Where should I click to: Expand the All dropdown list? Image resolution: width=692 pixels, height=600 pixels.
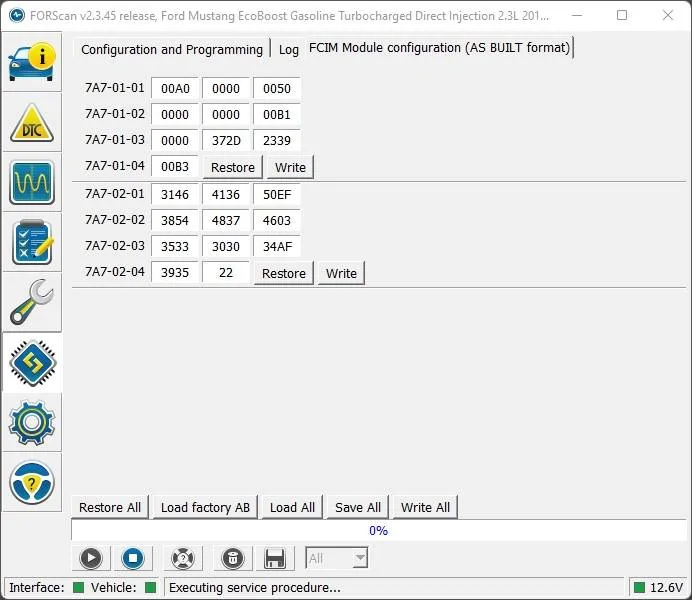[361, 558]
